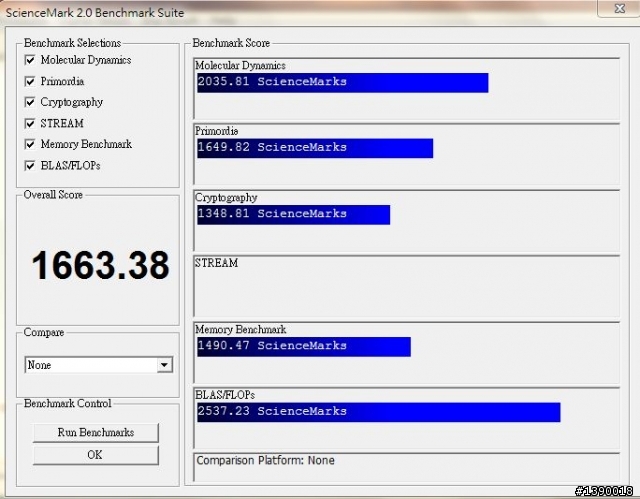This screenshot has height=499, width=640.
Task: Select the Primordia 1649.82 score bar
Action: click(315, 148)
